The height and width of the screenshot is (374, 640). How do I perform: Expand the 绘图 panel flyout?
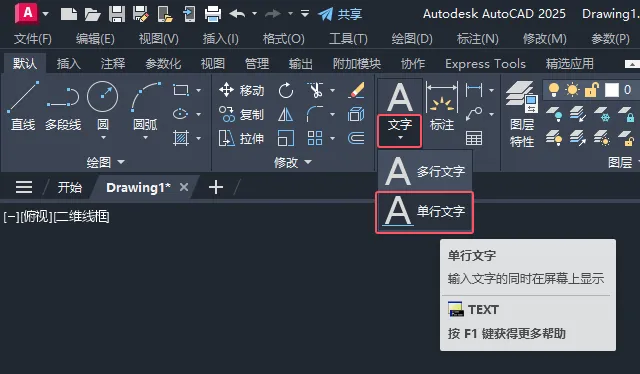pyautogui.click(x=105, y=163)
